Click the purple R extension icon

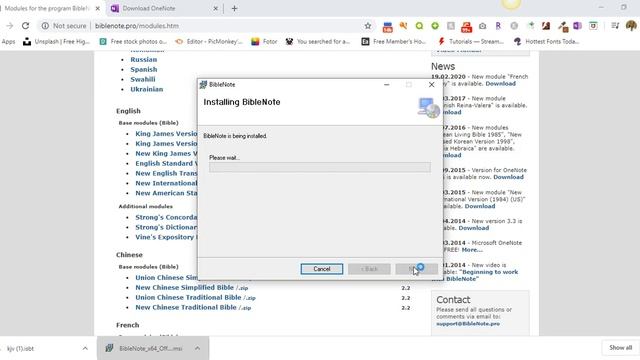click(x=498, y=26)
